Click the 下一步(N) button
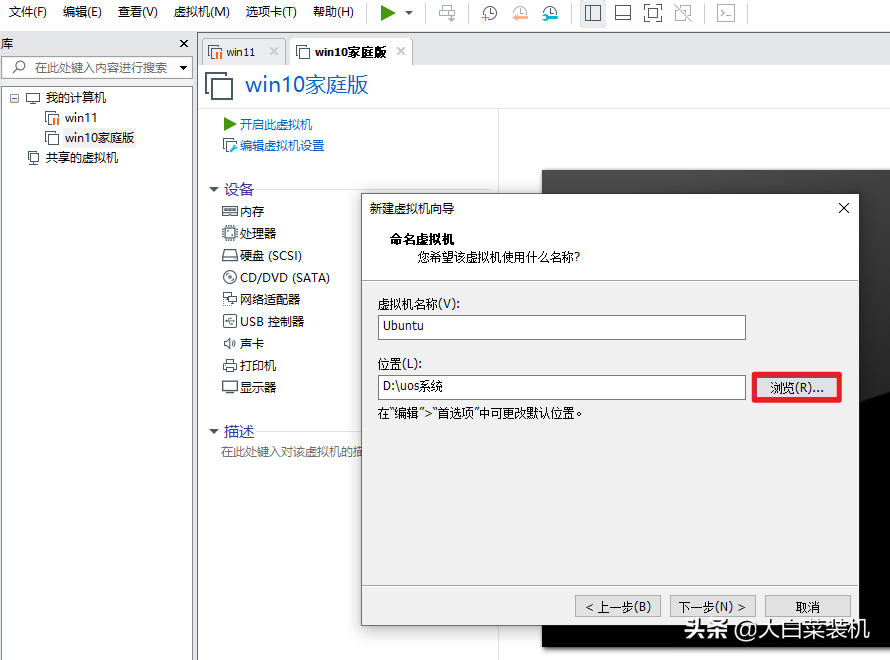Viewport: 890px width, 660px height. click(712, 607)
